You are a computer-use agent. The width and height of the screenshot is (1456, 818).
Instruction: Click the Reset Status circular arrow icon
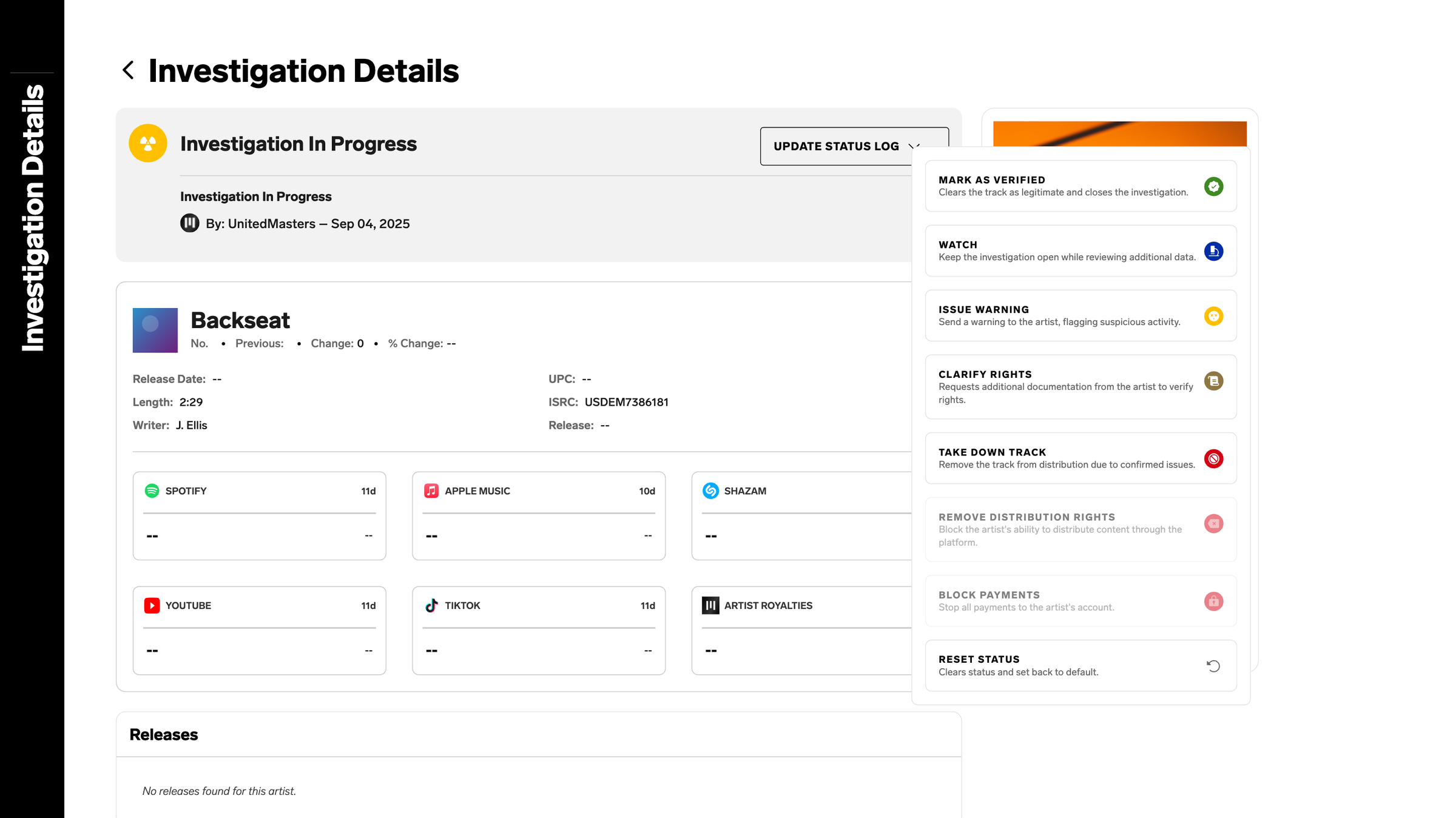pyautogui.click(x=1213, y=666)
